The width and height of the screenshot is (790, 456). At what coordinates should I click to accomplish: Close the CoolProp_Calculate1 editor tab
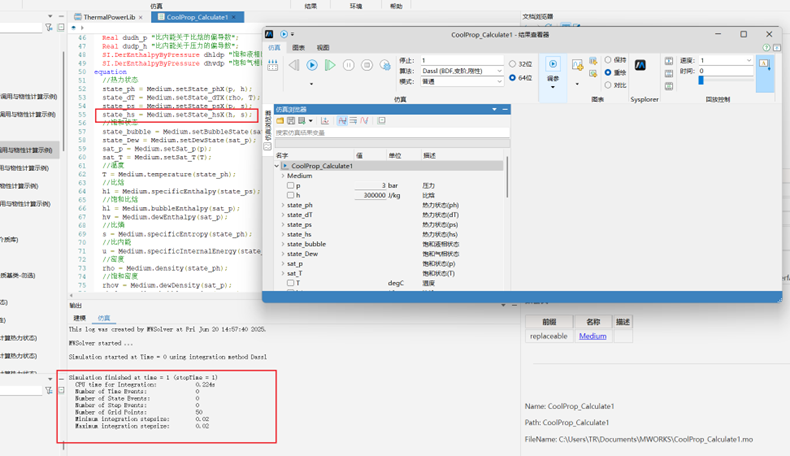coord(234,17)
